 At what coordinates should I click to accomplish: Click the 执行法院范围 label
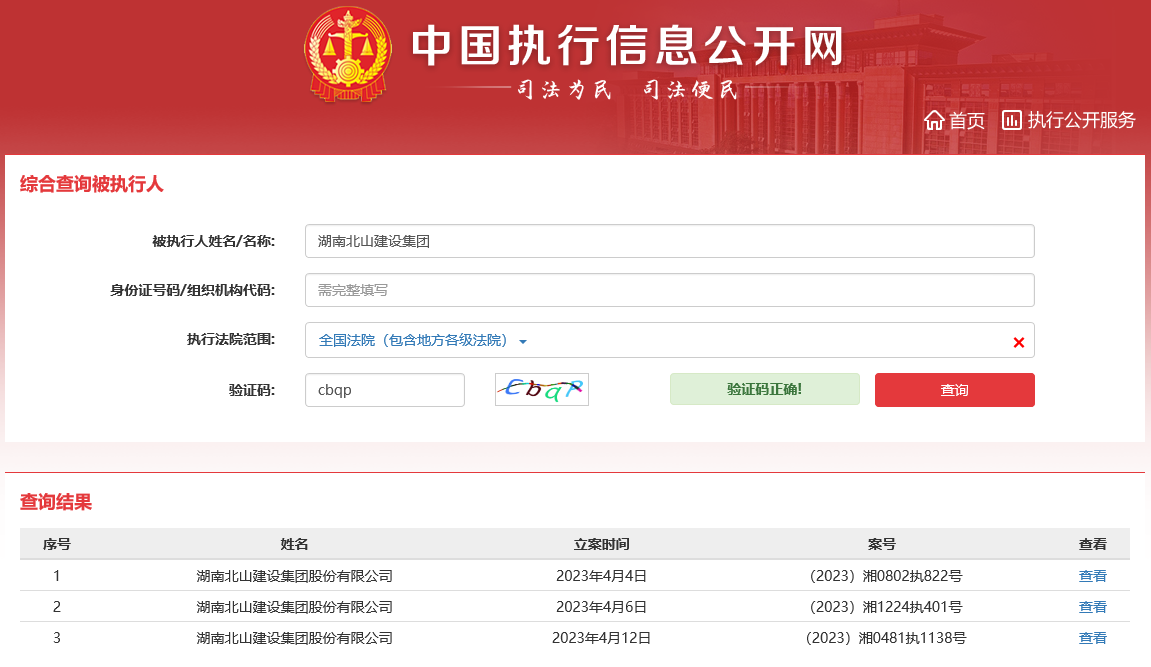[x=230, y=339]
